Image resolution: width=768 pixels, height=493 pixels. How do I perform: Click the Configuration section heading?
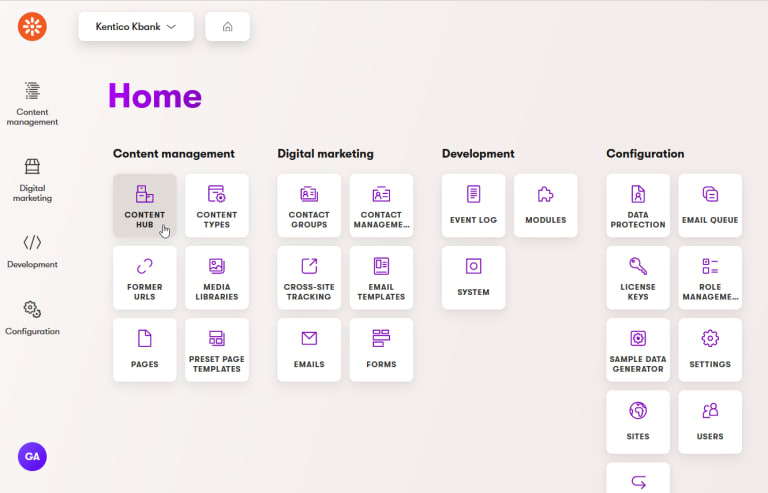click(x=645, y=154)
